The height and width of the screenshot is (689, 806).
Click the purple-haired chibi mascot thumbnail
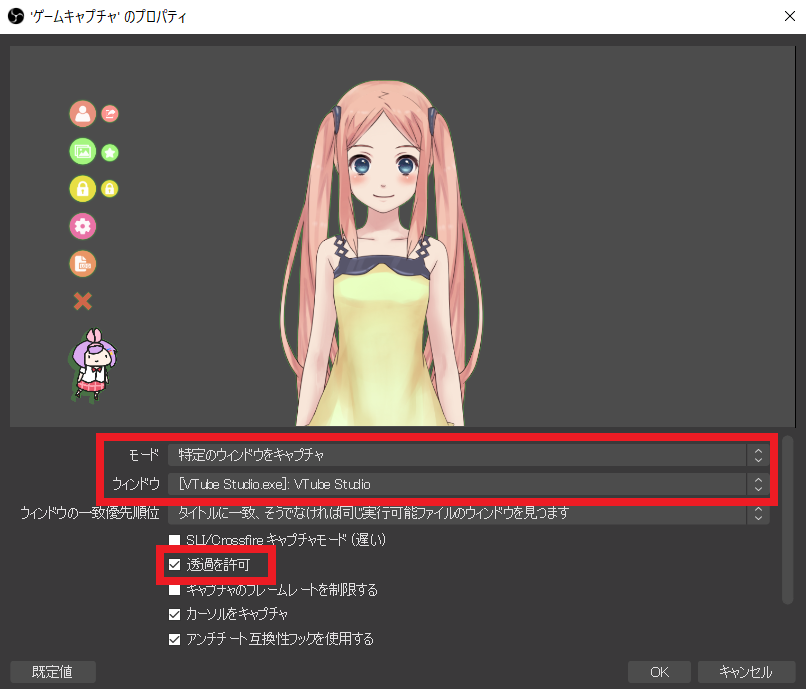point(93,365)
